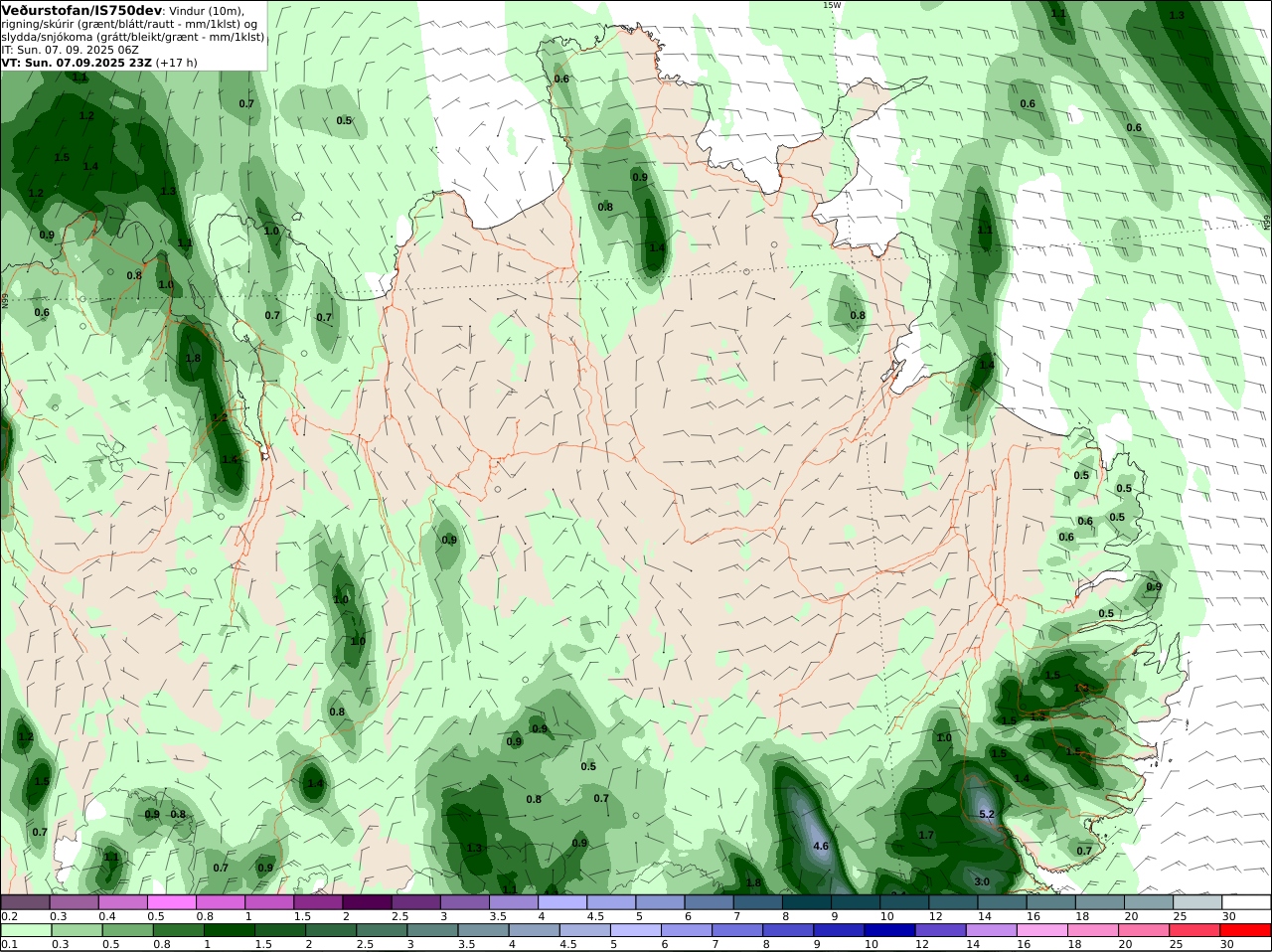Click the '(+17 h)' forecast offset text
The width and height of the screenshot is (1272, 952).
[x=177, y=63]
